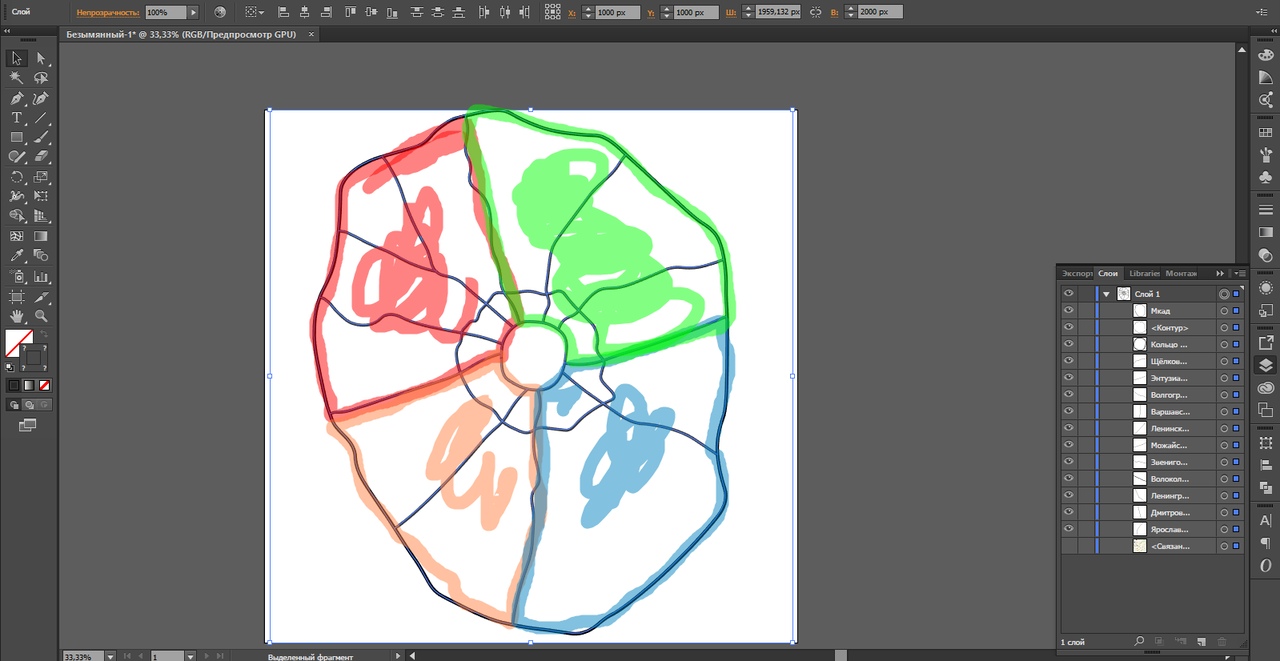This screenshot has width=1280, height=661.
Task: Select the Eraser tool
Action: point(41,157)
